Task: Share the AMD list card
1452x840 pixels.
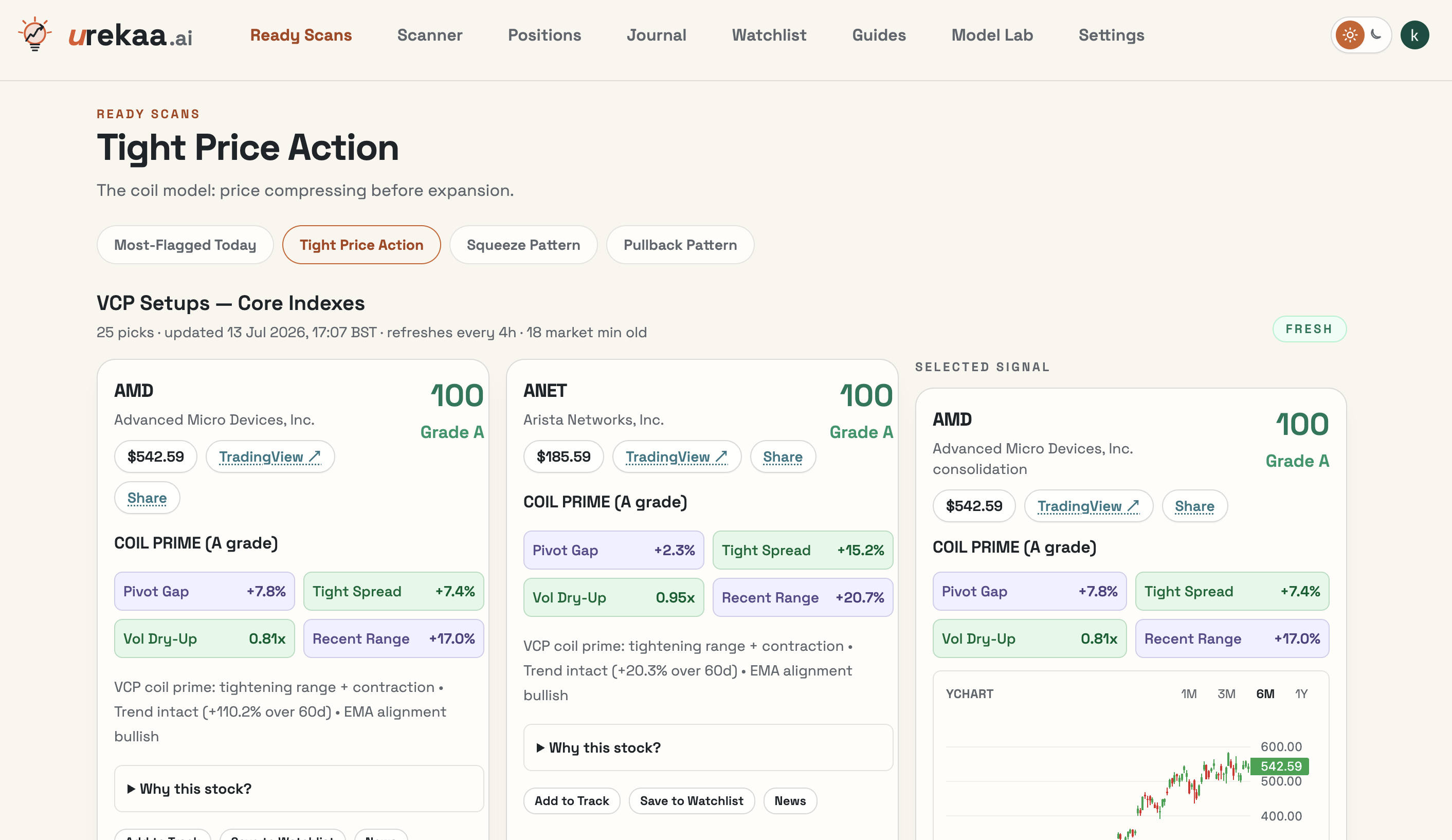Action: (x=147, y=498)
